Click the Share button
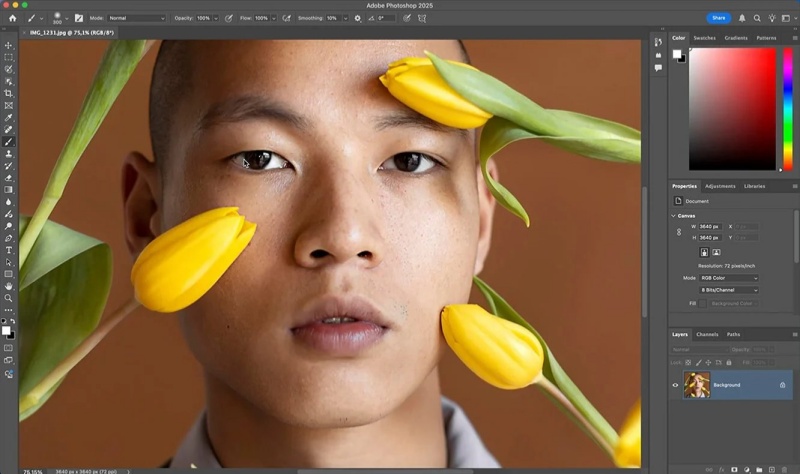This screenshot has width=800, height=474. [719, 18]
